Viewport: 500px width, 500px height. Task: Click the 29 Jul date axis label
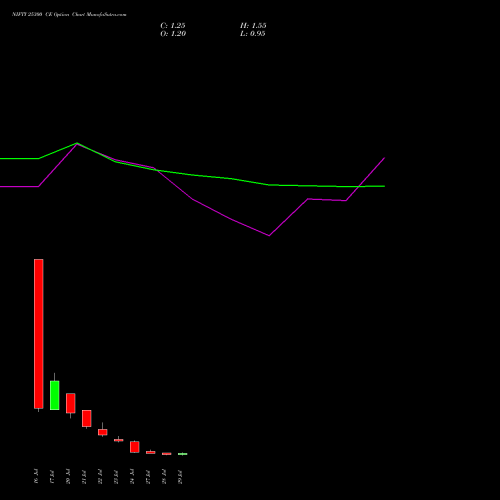180,477
